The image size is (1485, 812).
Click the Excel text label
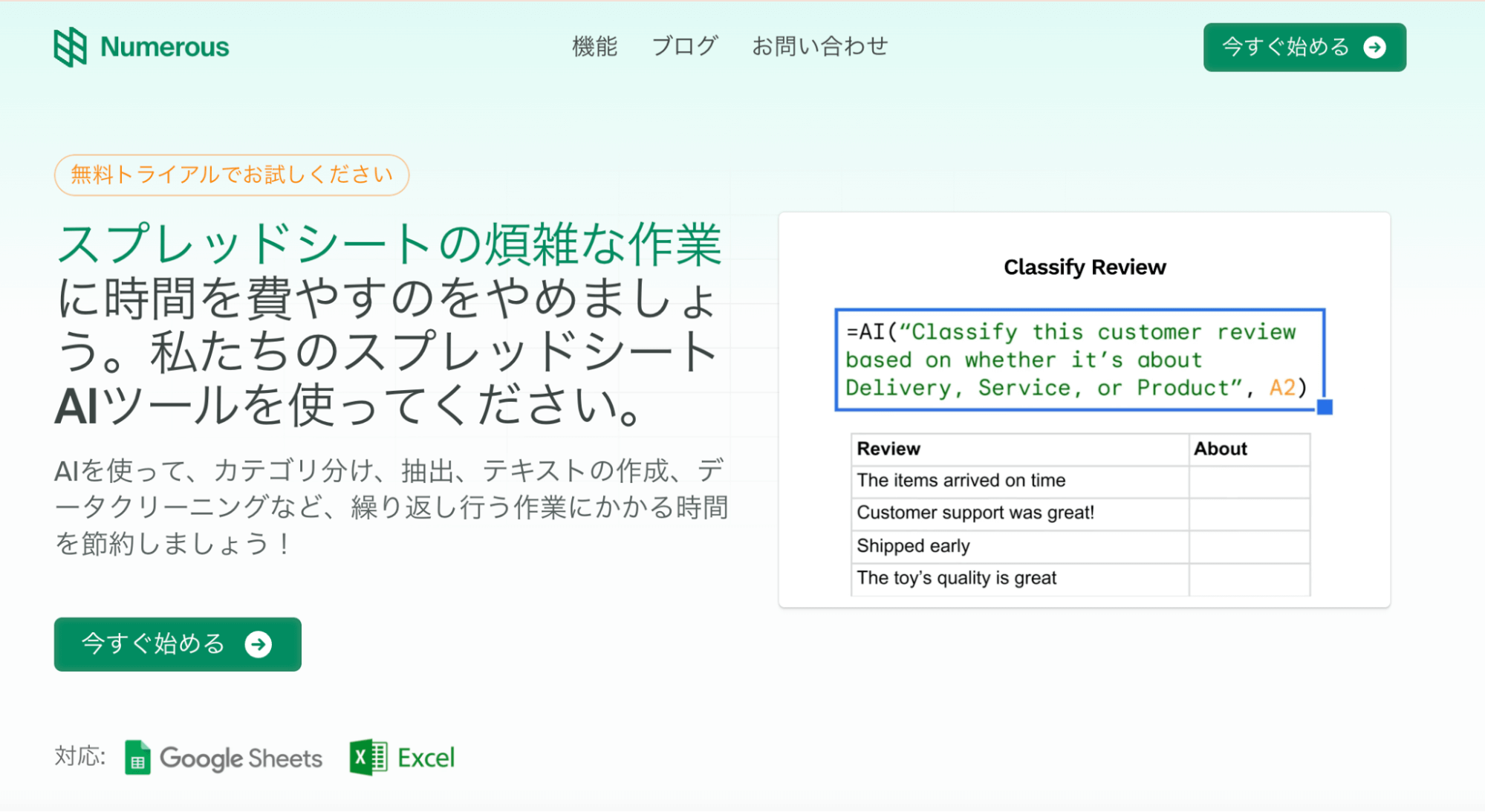426,758
